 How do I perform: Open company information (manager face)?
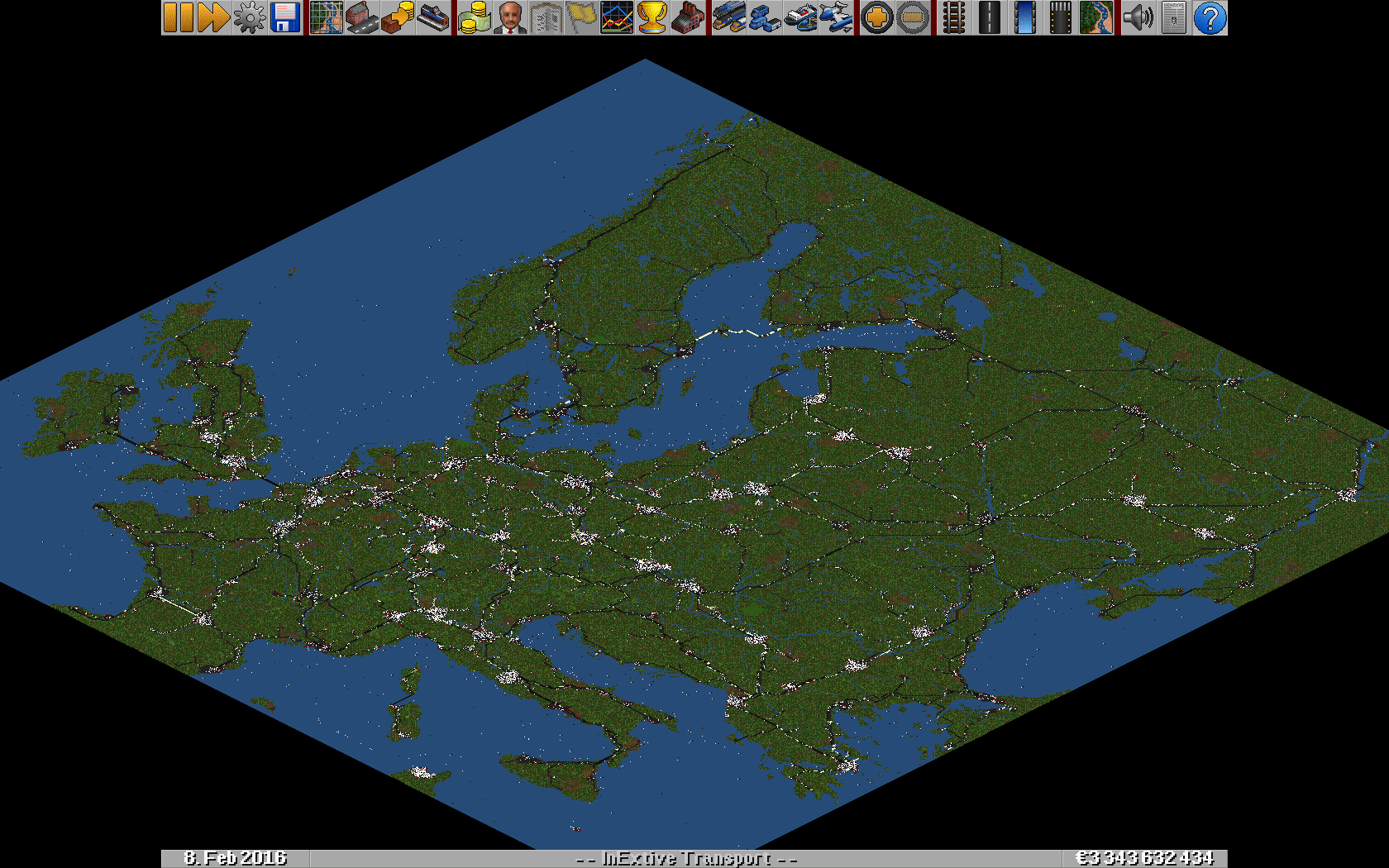pyautogui.click(x=510, y=17)
